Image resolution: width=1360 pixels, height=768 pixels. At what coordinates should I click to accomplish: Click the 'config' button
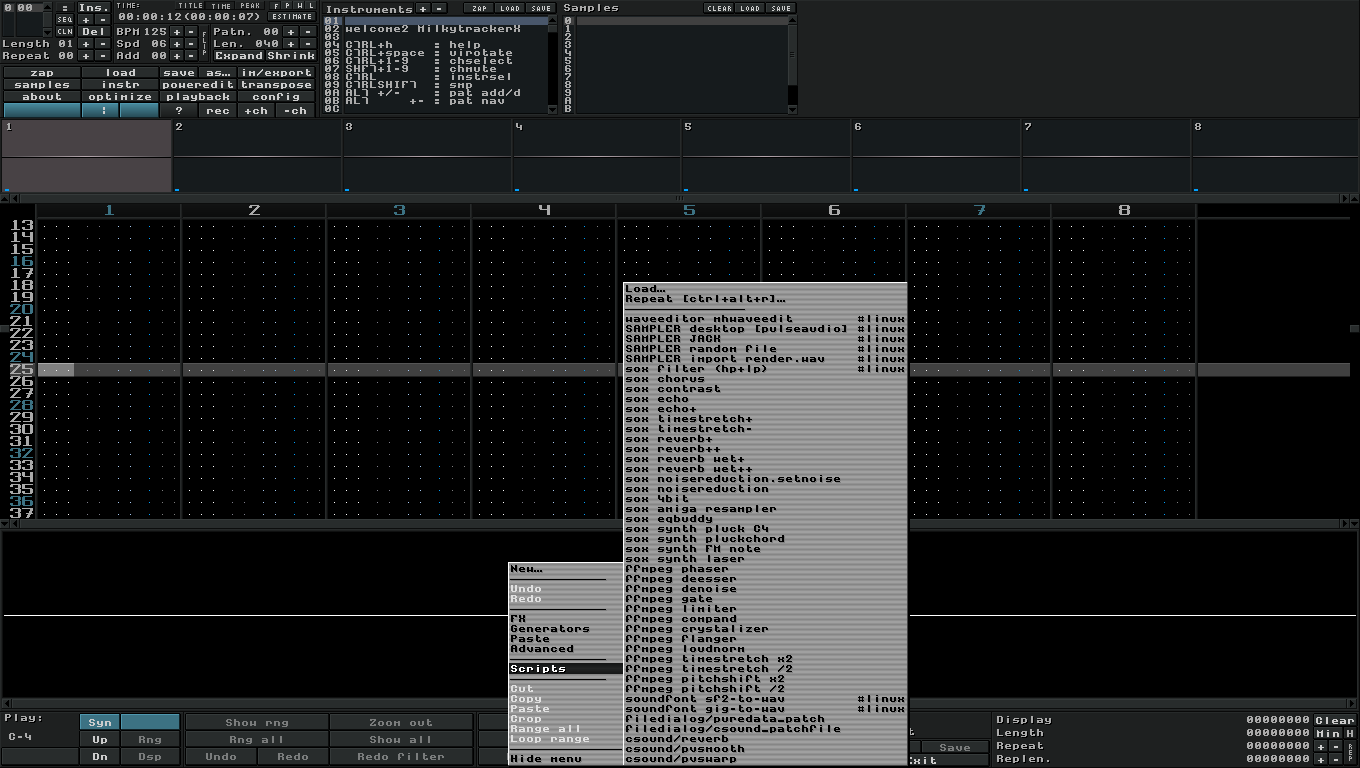coord(276,97)
